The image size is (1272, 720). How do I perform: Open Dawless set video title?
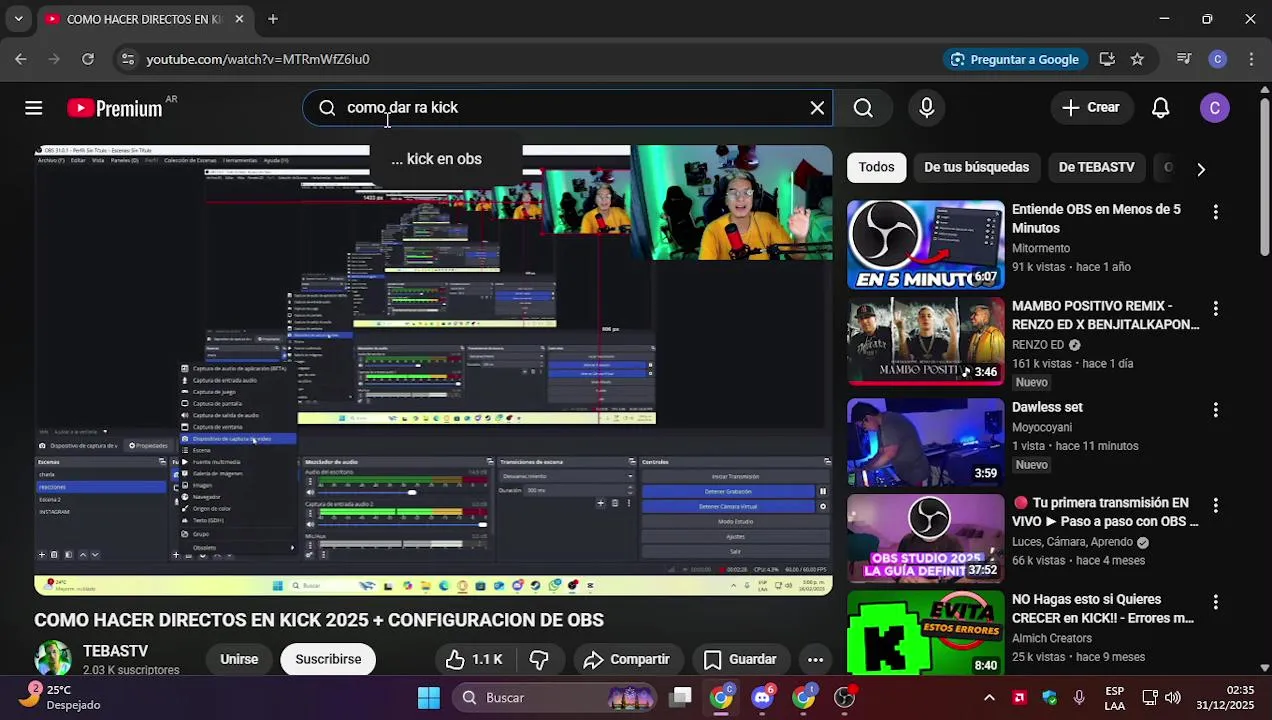(x=1047, y=407)
